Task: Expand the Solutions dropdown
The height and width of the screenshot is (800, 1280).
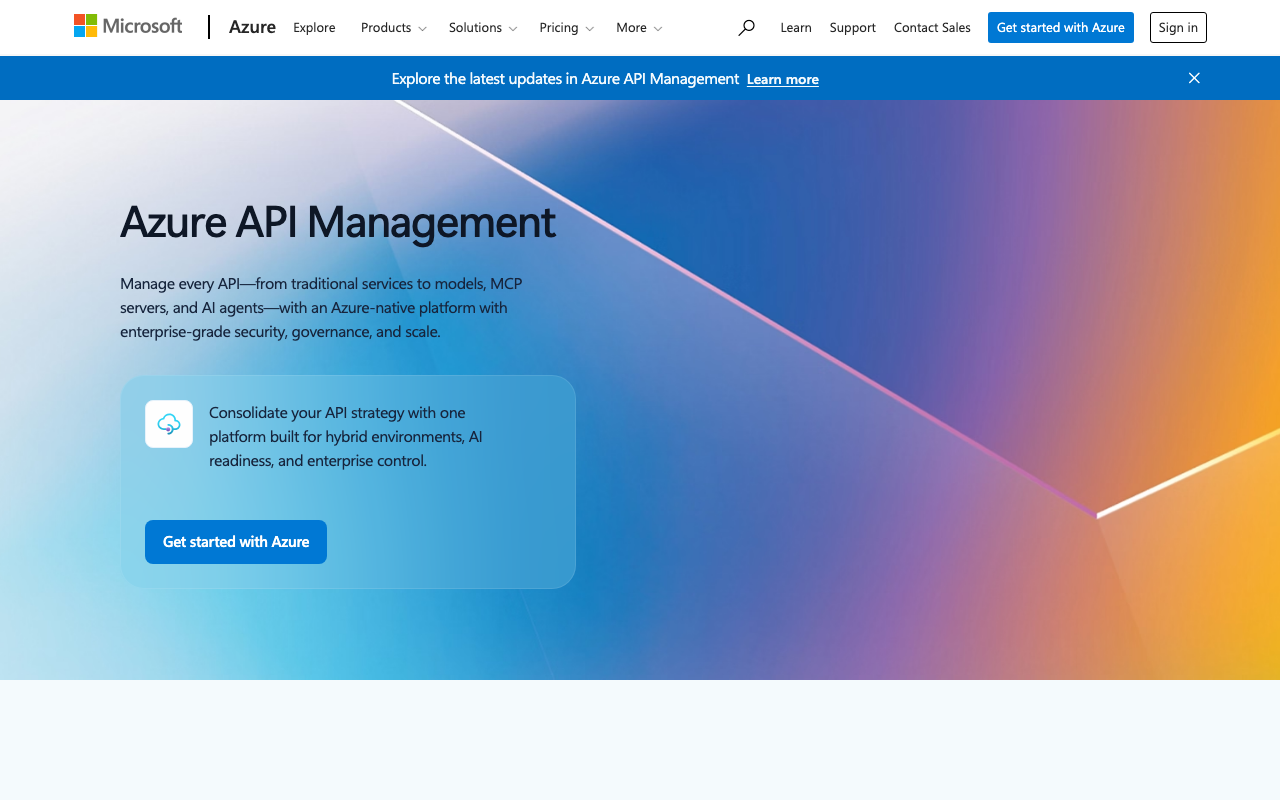Action: click(x=483, y=28)
